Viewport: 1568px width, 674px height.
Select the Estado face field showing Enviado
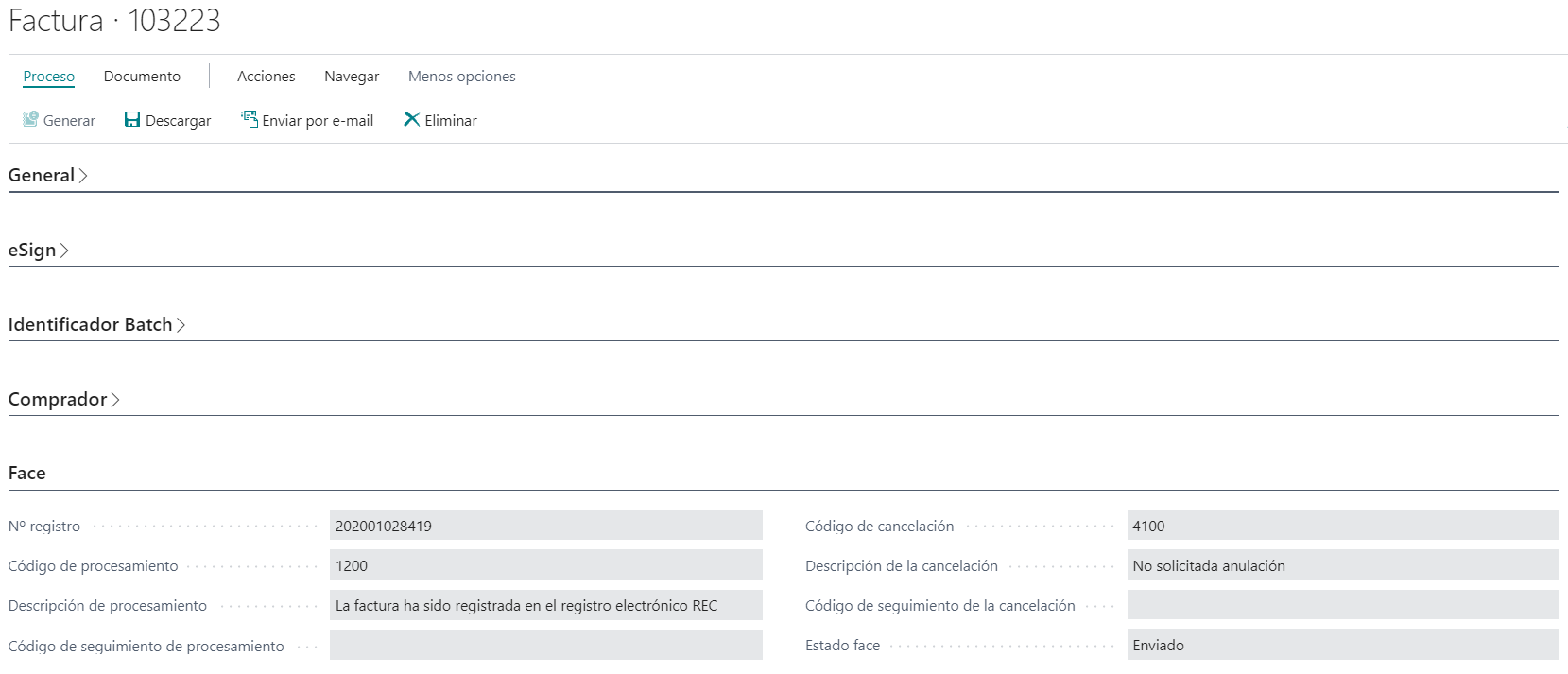(1342, 645)
